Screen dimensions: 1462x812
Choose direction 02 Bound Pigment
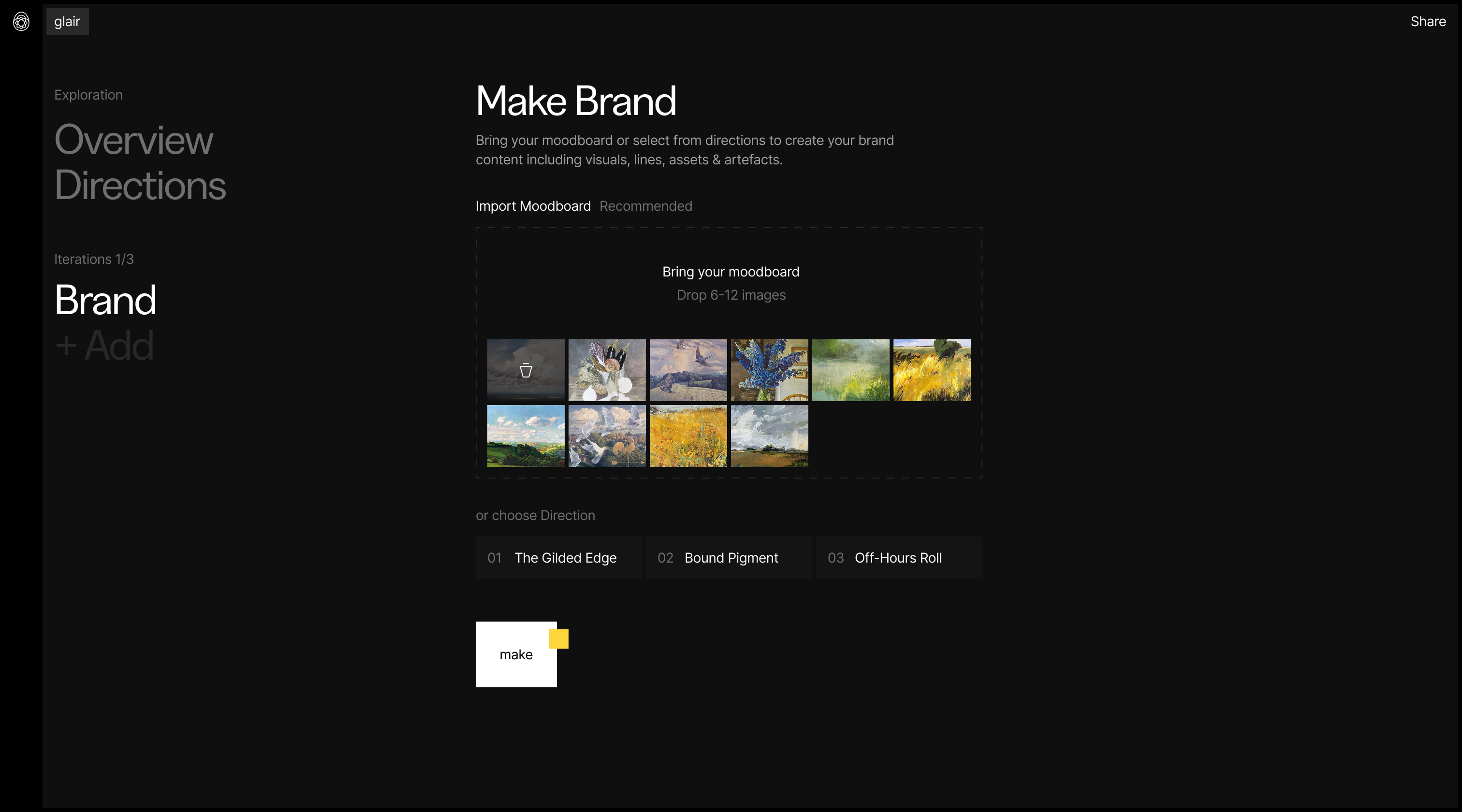pos(729,558)
